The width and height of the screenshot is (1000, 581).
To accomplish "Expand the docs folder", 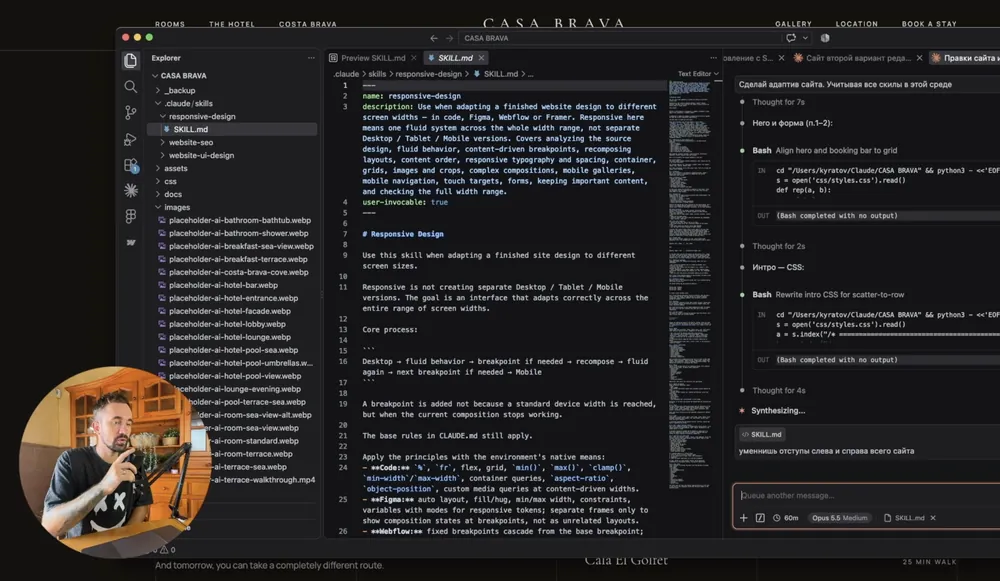I will pos(158,194).
